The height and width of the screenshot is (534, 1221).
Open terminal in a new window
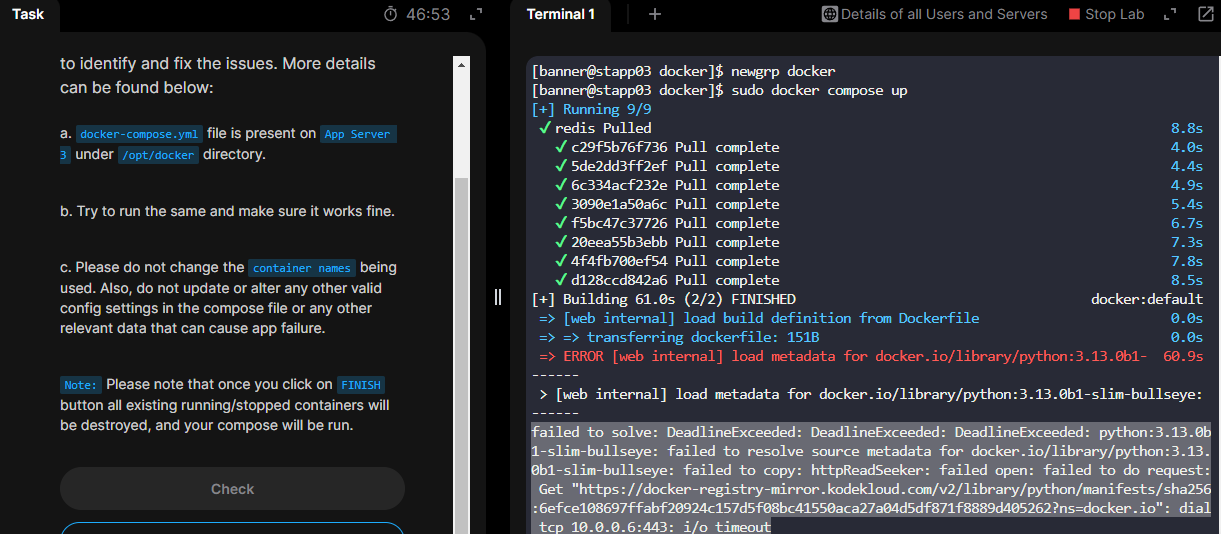tap(1205, 14)
